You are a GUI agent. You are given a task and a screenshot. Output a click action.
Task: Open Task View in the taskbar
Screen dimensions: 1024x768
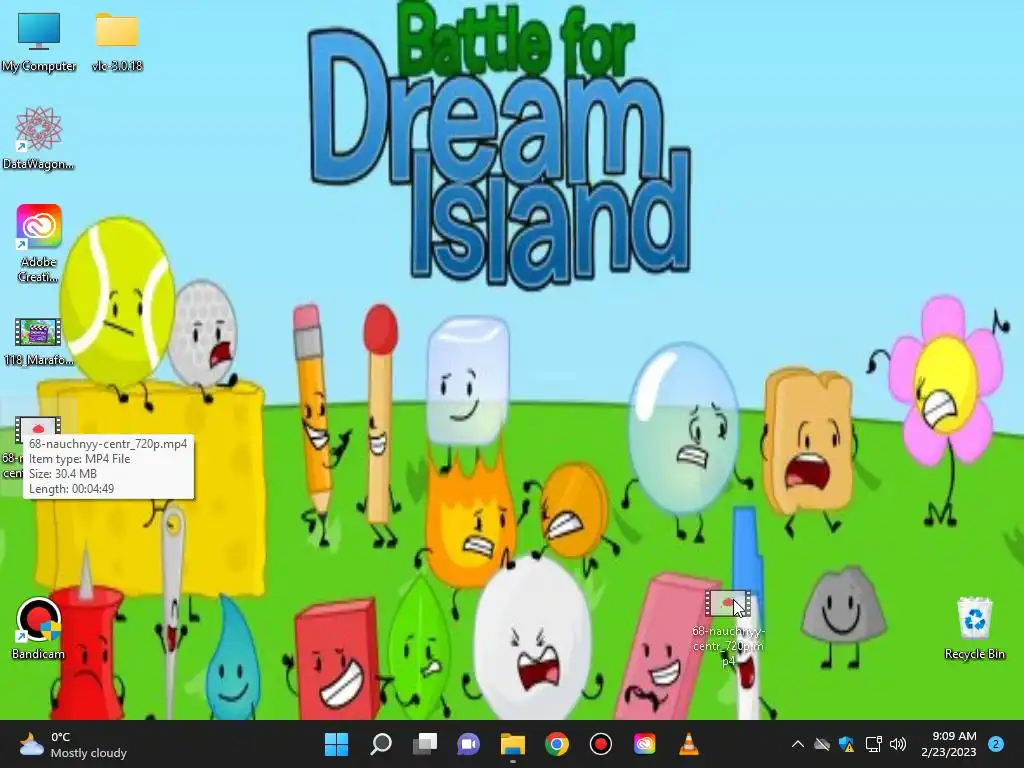coord(424,744)
